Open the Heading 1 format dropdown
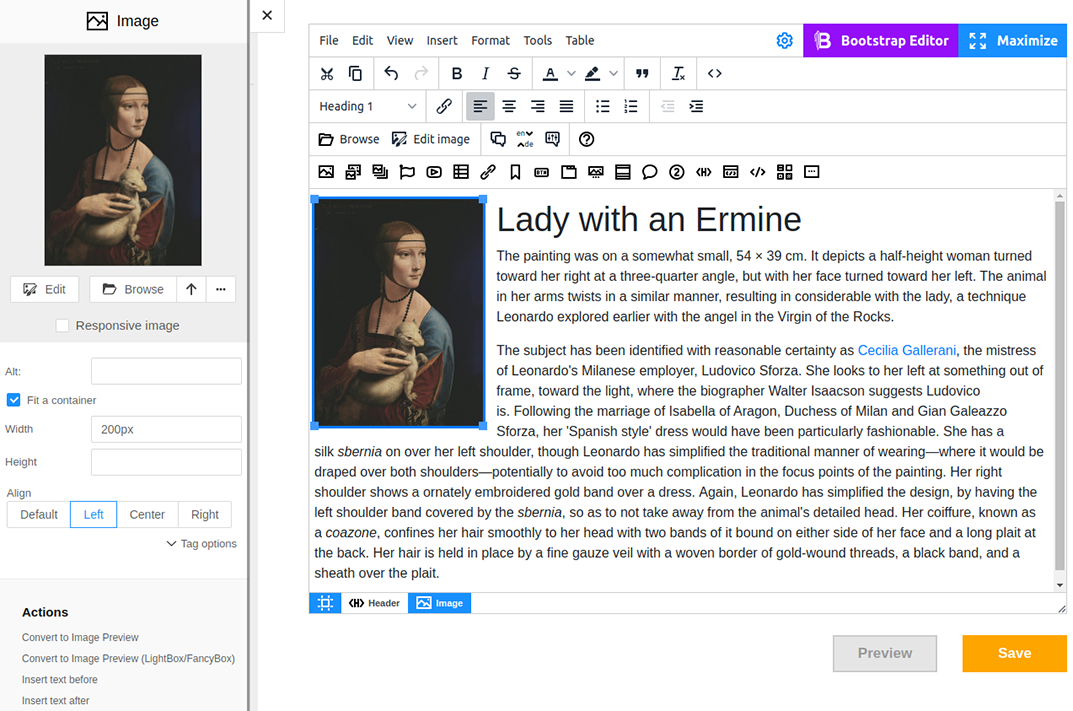 [368, 106]
